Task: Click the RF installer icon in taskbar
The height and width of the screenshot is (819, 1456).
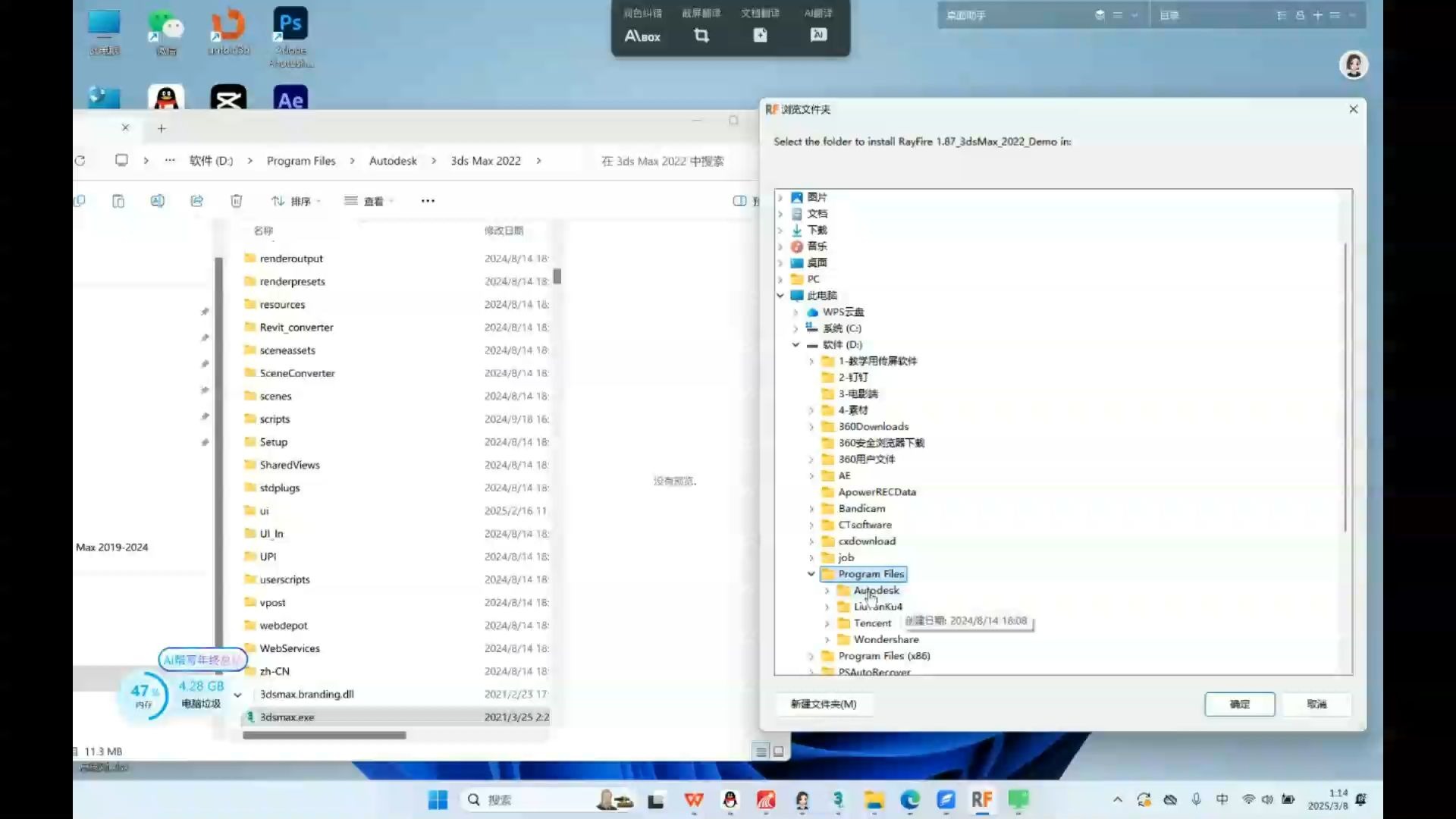Action: click(x=981, y=799)
